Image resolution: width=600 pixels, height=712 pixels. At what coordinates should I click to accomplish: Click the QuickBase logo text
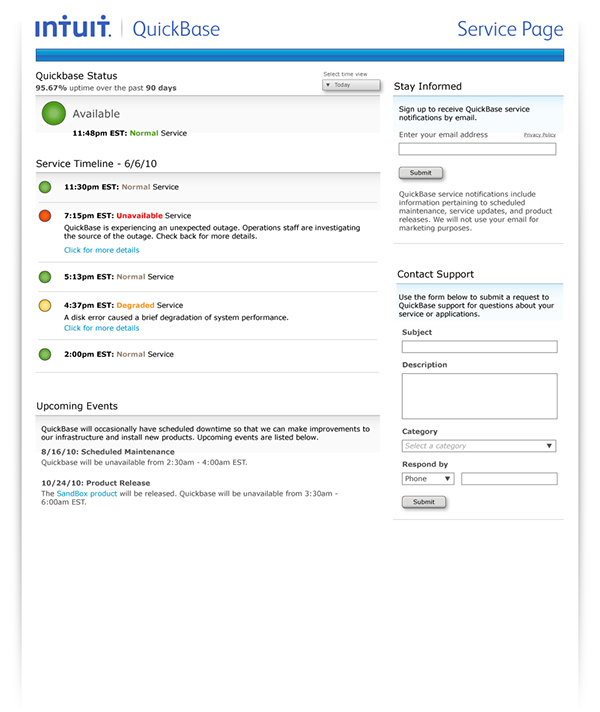176,30
